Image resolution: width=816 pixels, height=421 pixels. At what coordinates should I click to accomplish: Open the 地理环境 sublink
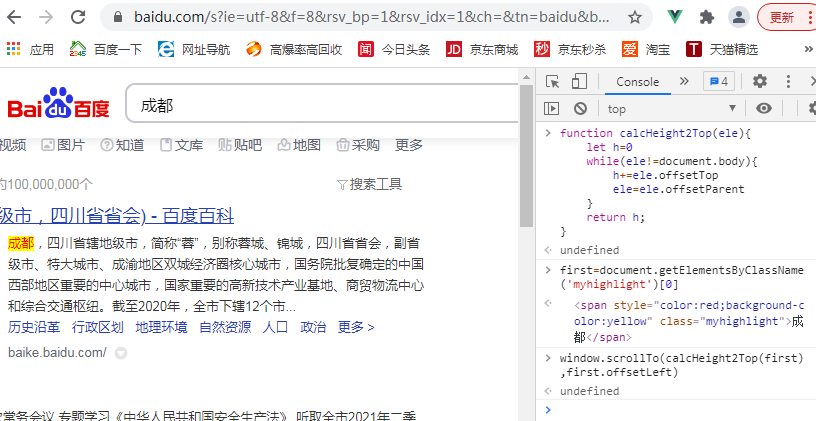click(x=161, y=327)
